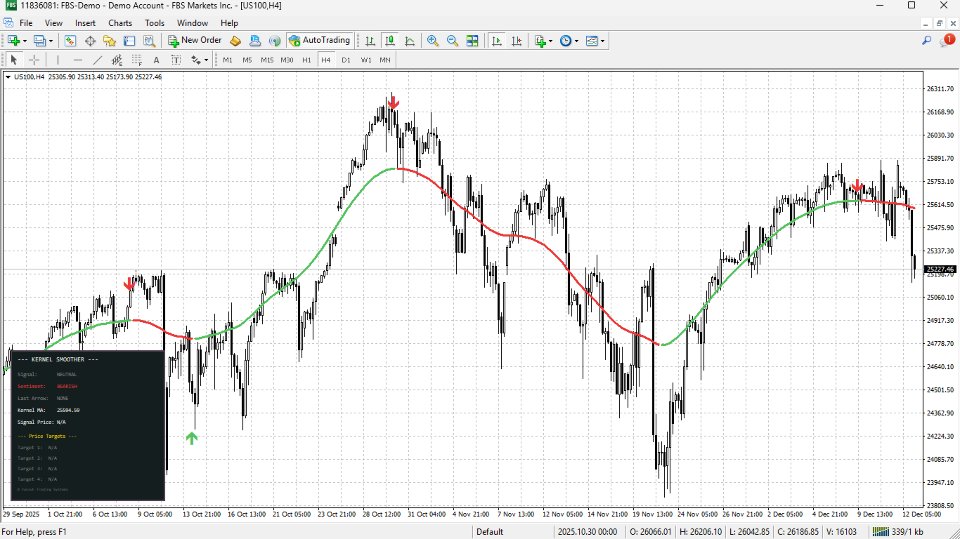Open the Tools menu

(154, 23)
